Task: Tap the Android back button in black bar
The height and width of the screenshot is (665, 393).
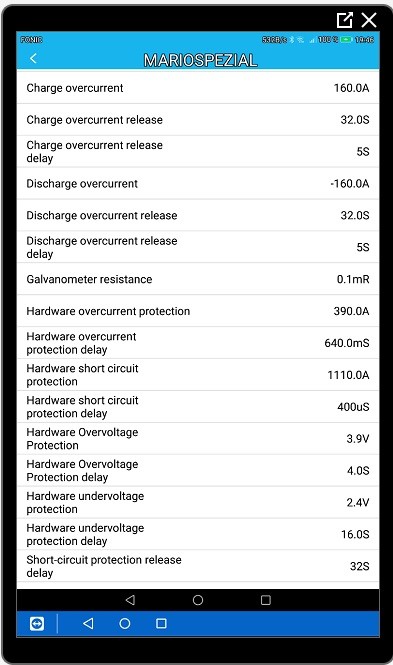Action: 131,600
